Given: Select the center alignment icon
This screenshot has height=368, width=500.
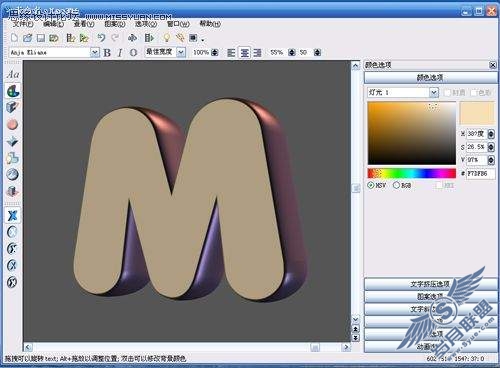Looking at the screenshot, I should [x=245, y=53].
